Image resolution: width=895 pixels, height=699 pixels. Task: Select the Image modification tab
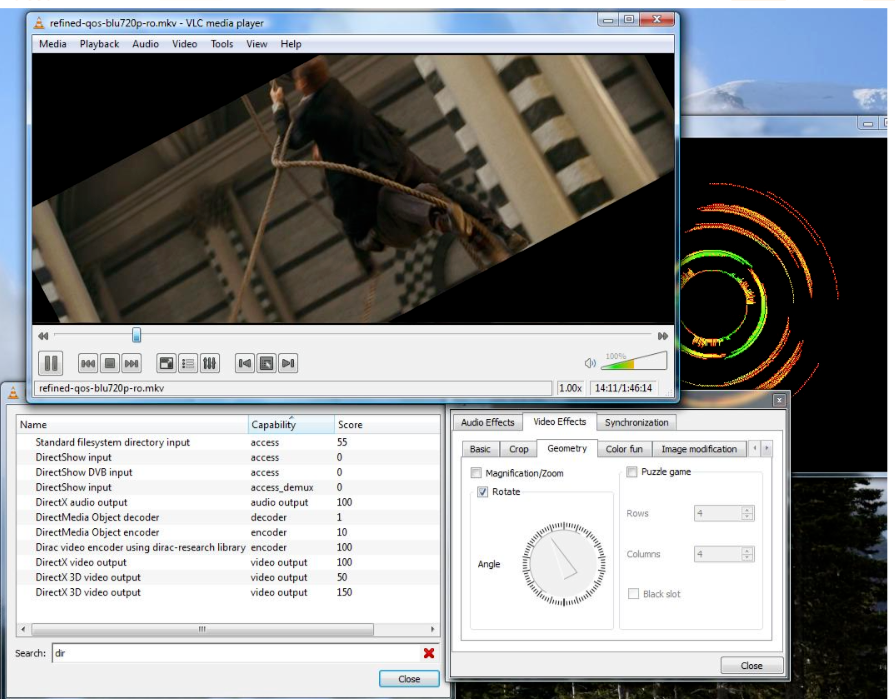click(x=699, y=449)
